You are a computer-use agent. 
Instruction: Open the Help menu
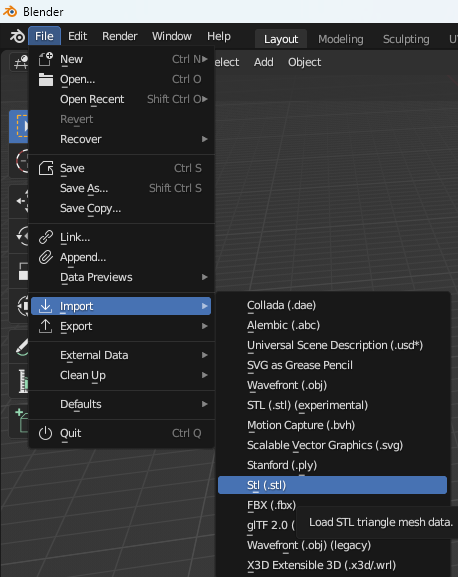(219, 36)
